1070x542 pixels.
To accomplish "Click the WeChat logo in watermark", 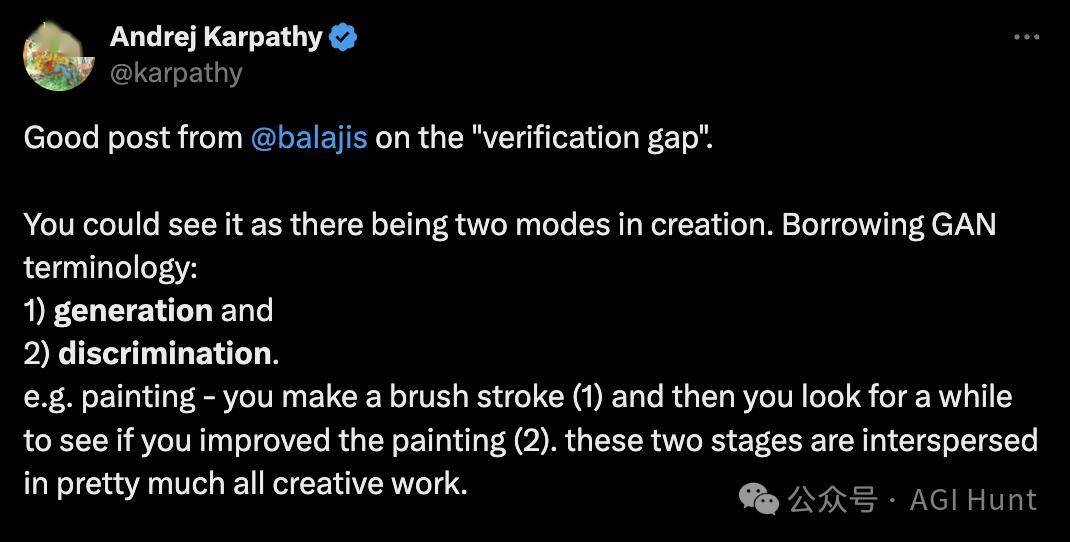I will tap(758, 500).
